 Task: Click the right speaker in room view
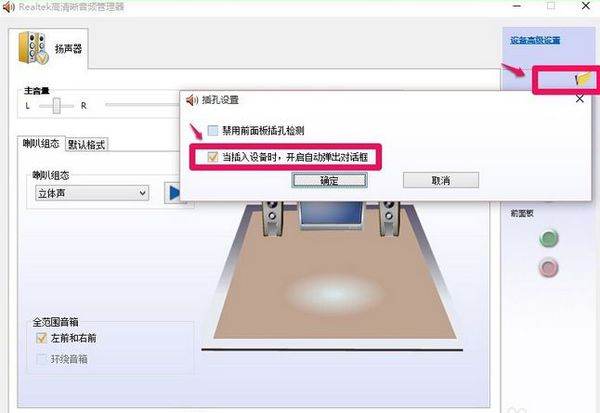[x=389, y=218]
